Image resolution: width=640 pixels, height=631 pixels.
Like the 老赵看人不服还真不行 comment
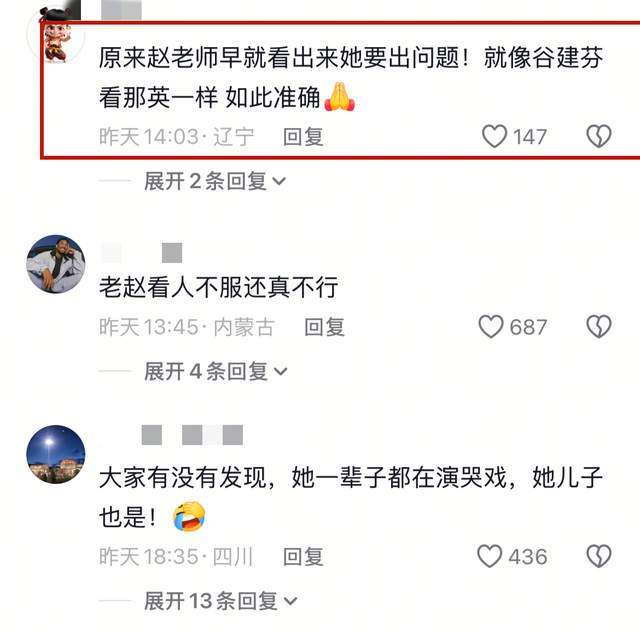pos(491,327)
